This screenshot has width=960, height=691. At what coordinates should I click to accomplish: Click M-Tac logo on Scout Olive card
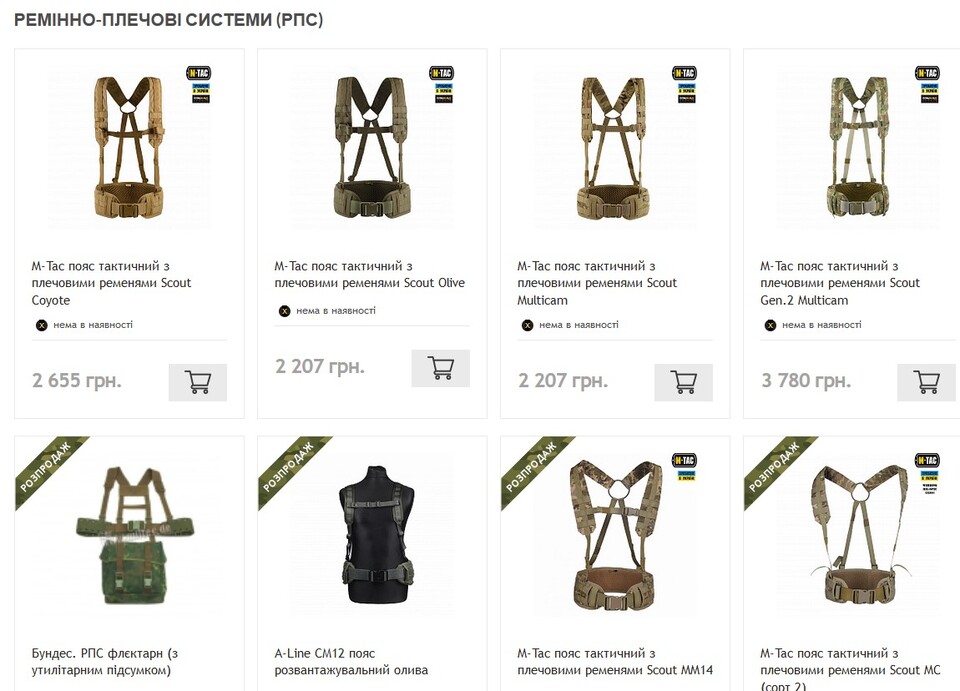coord(440,72)
